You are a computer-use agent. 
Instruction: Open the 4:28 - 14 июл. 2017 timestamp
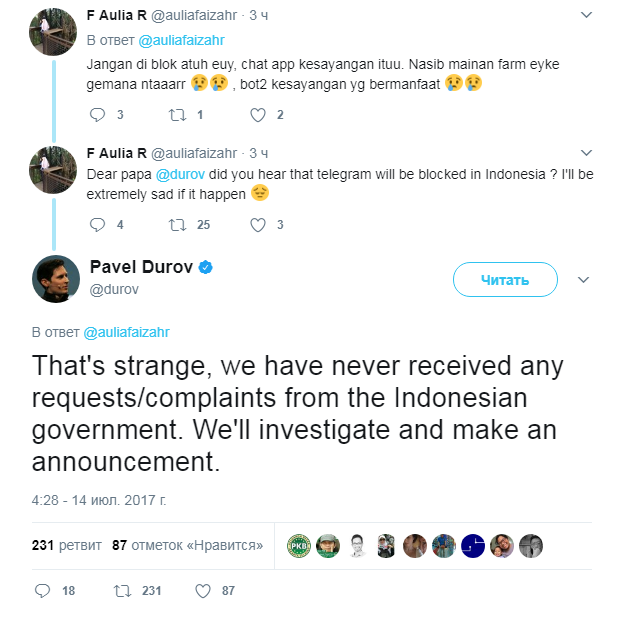97,496
